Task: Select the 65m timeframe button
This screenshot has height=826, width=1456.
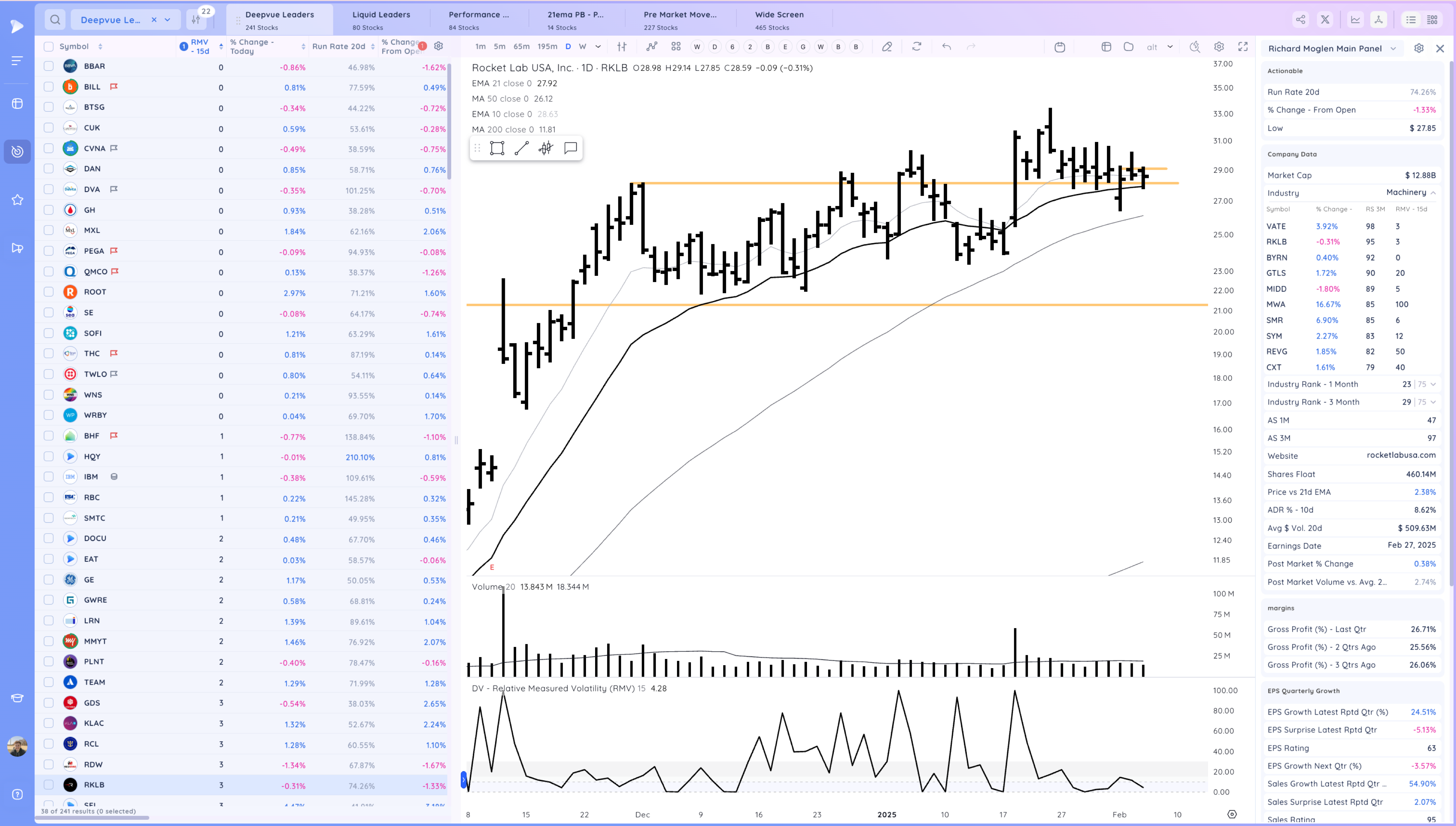Action: (x=521, y=47)
